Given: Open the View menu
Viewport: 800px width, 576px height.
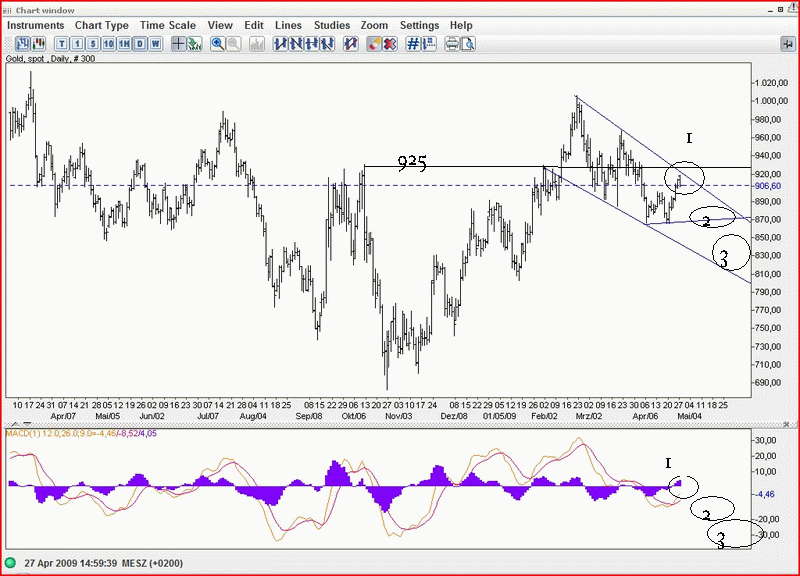Looking at the screenshot, I should 220,25.
